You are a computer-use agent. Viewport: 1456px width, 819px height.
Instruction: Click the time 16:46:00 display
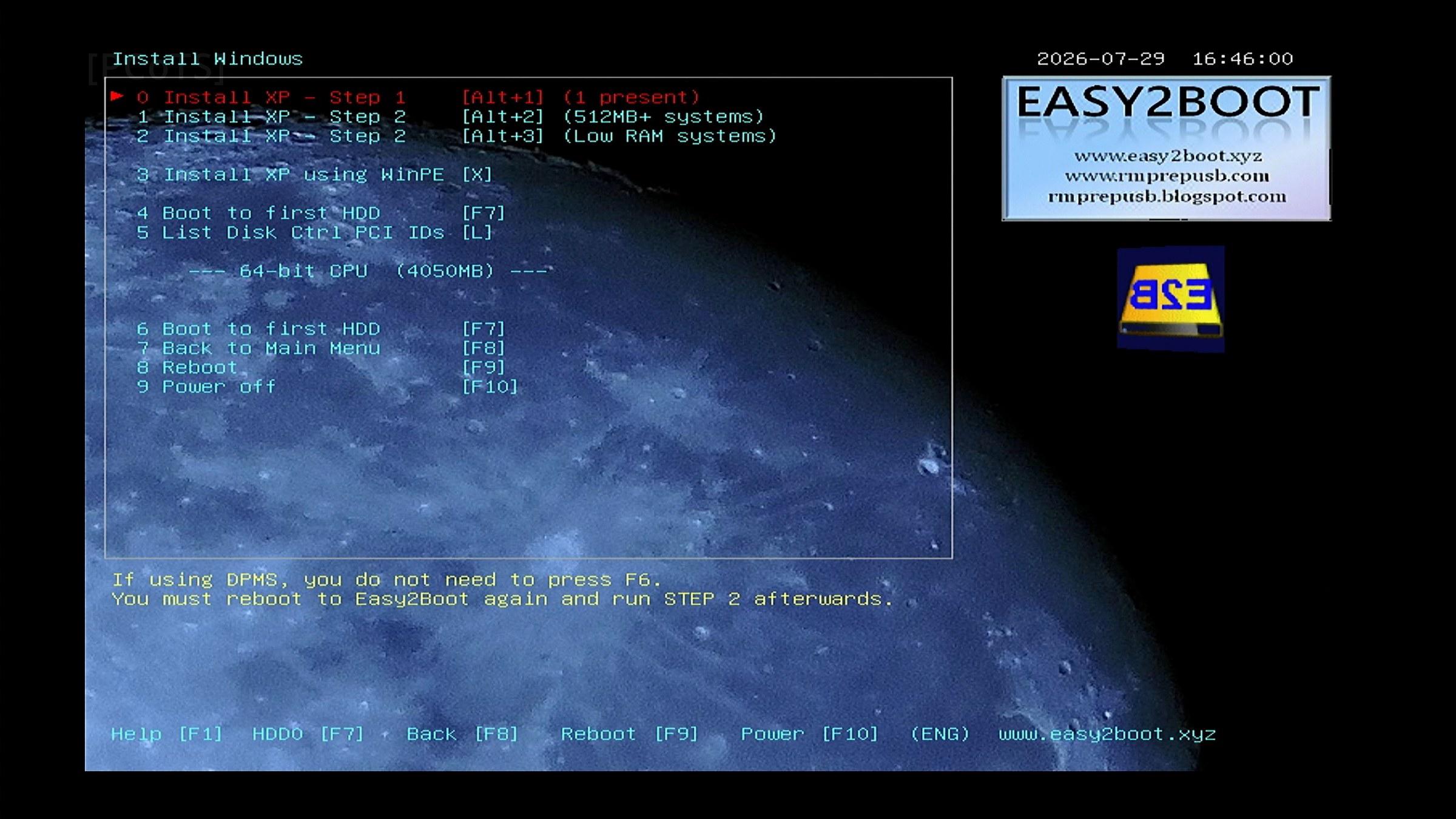pos(1242,59)
